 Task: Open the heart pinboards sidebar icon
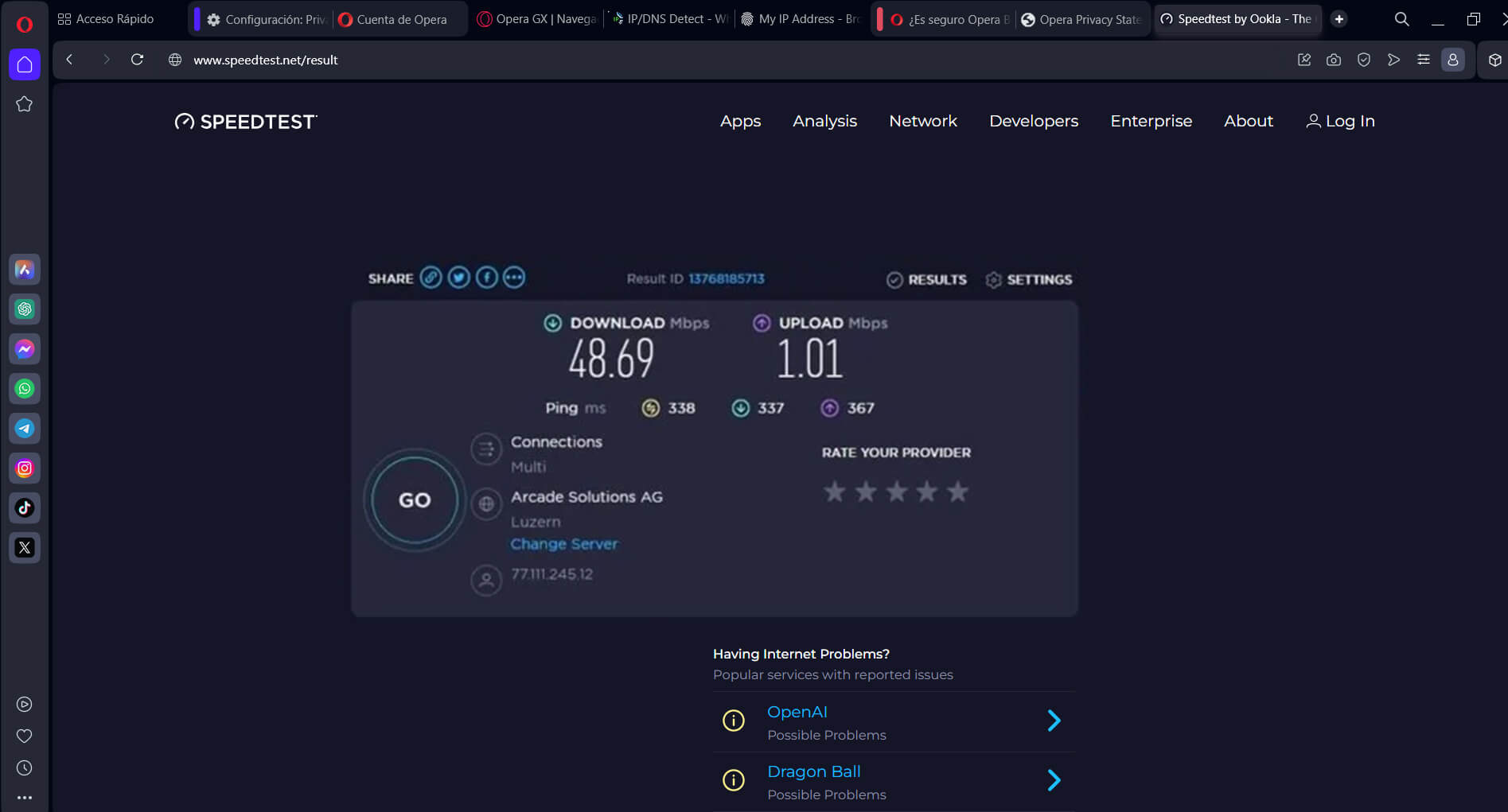(x=25, y=736)
